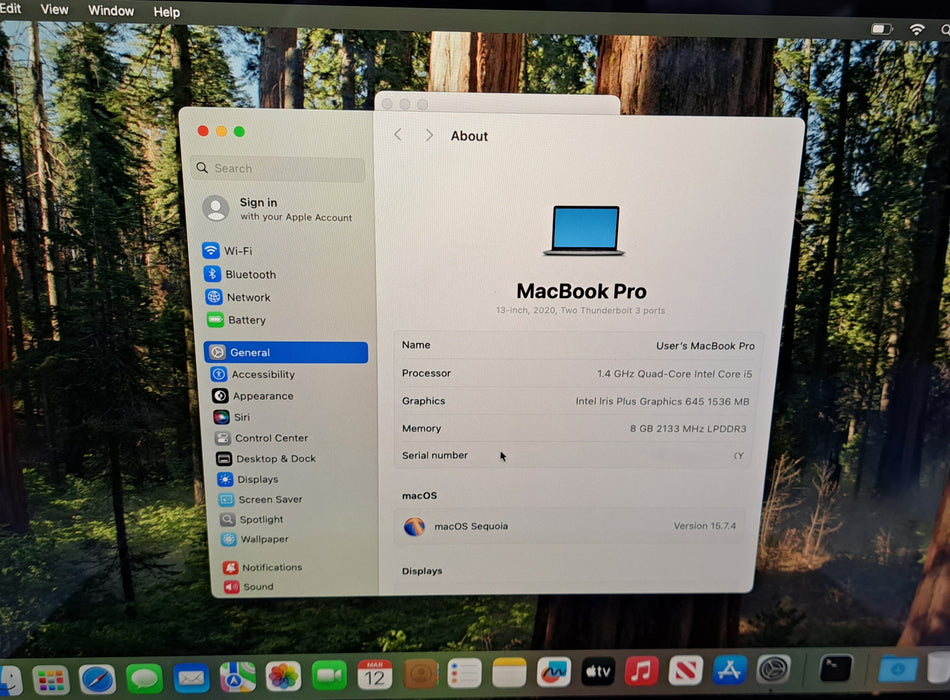Open Accessibility settings

coord(253,374)
